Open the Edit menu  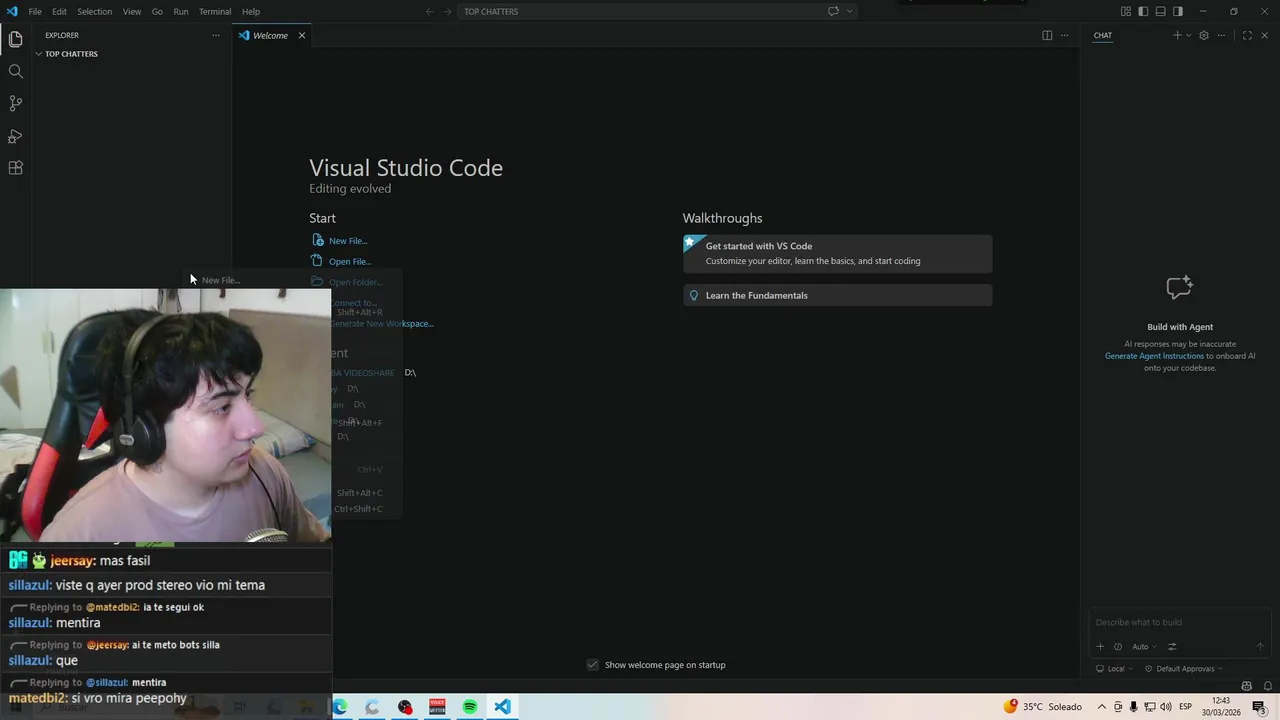coord(59,11)
